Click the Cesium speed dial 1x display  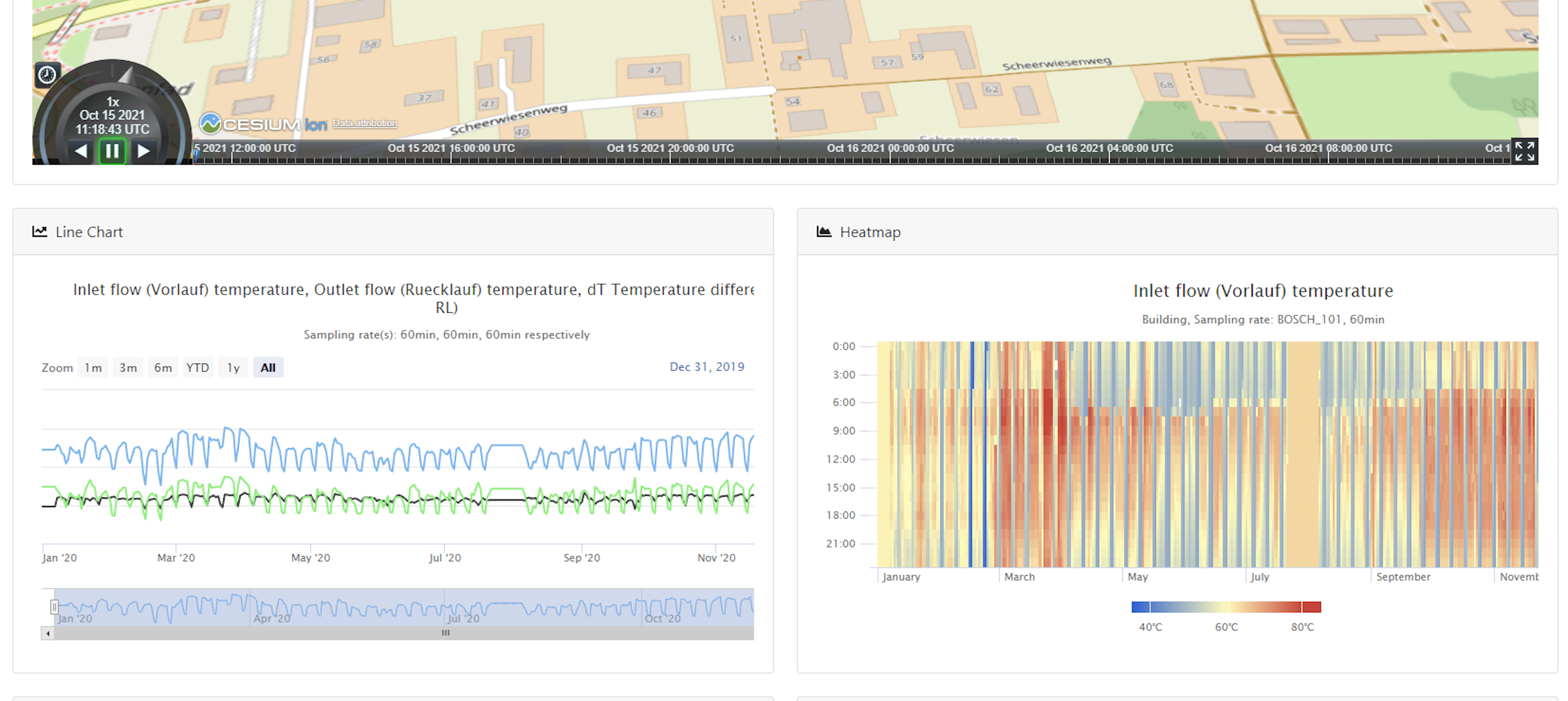113,102
